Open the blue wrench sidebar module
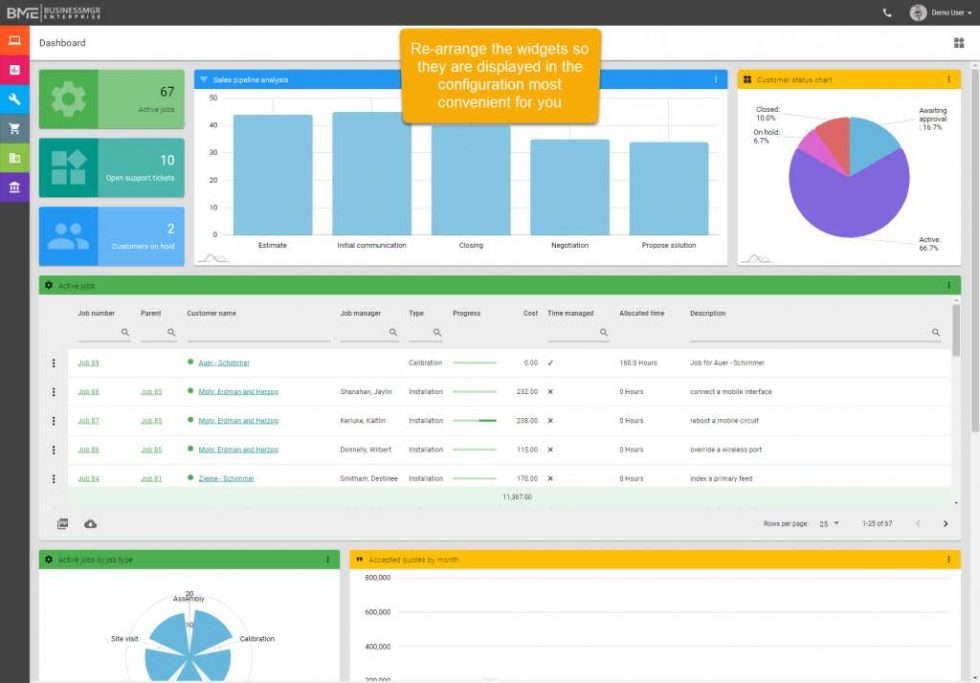 pos(14,99)
